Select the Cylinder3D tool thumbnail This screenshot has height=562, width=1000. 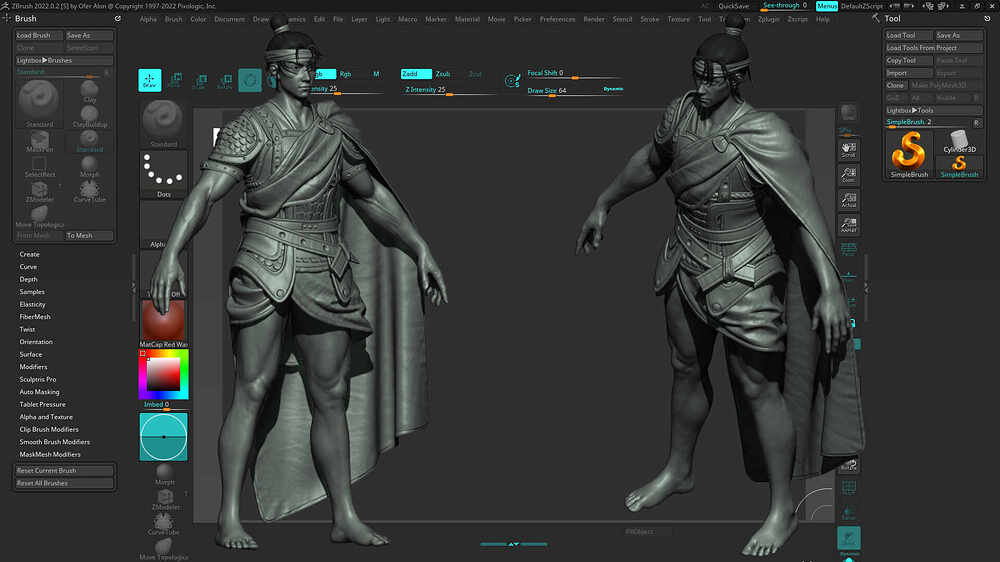pos(959,142)
